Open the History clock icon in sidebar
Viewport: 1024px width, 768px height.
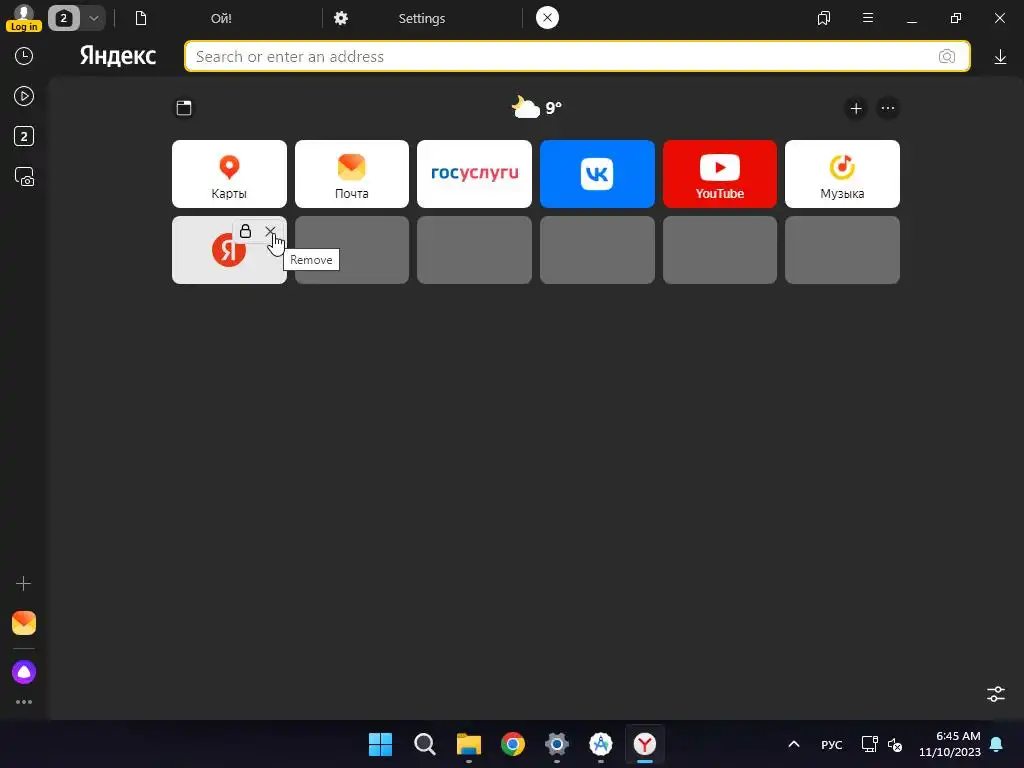coord(24,56)
